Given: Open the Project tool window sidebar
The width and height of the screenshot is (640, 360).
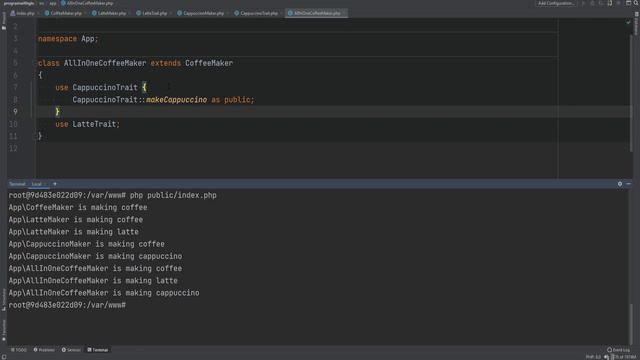Looking at the screenshot, I should [4, 20].
